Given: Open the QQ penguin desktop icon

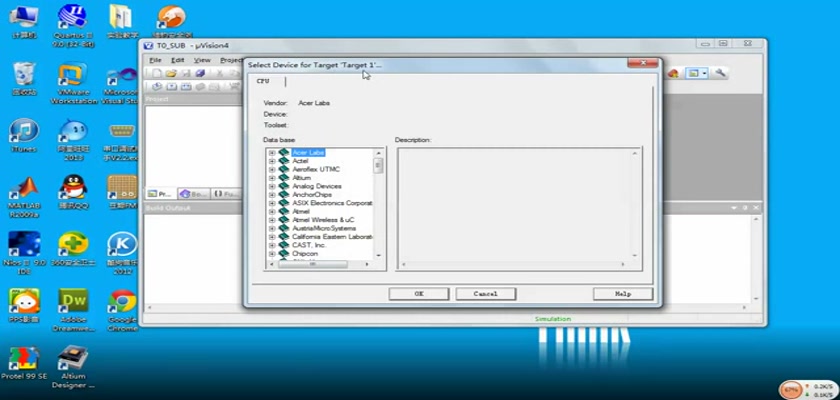Looking at the screenshot, I should pyautogui.click(x=73, y=192).
